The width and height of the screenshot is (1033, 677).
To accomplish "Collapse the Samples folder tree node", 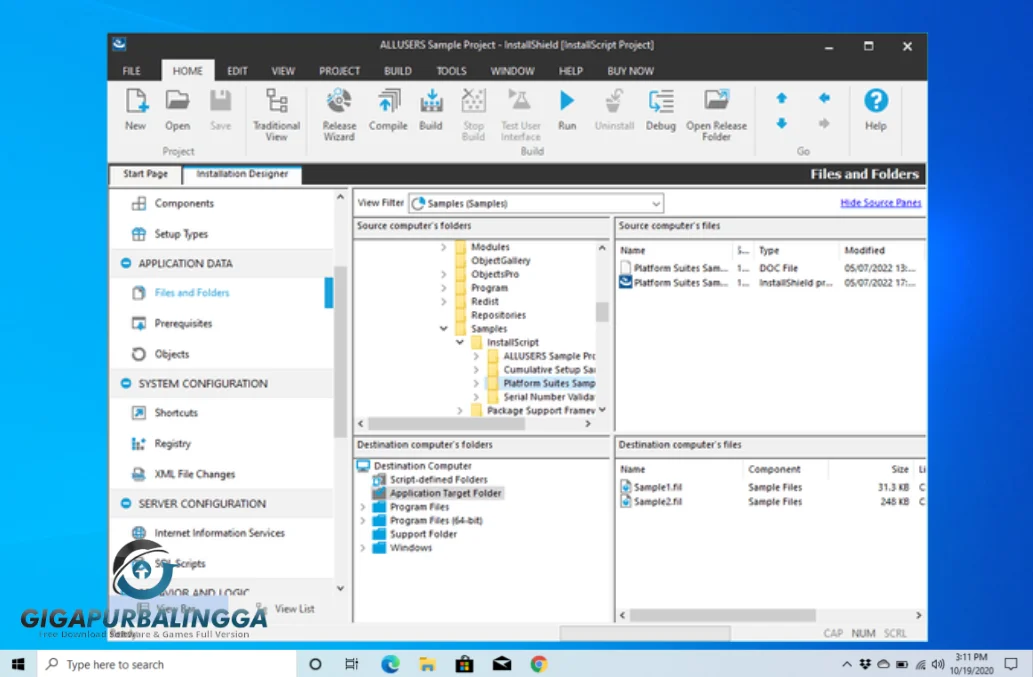I will click(444, 329).
